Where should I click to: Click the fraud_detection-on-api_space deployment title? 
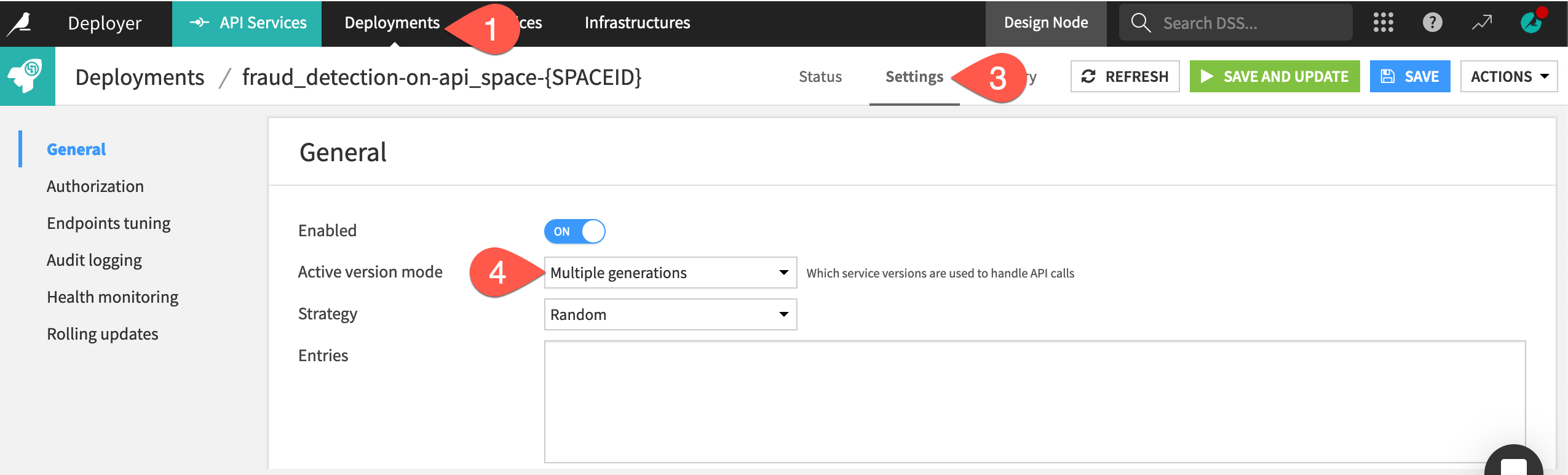441,78
